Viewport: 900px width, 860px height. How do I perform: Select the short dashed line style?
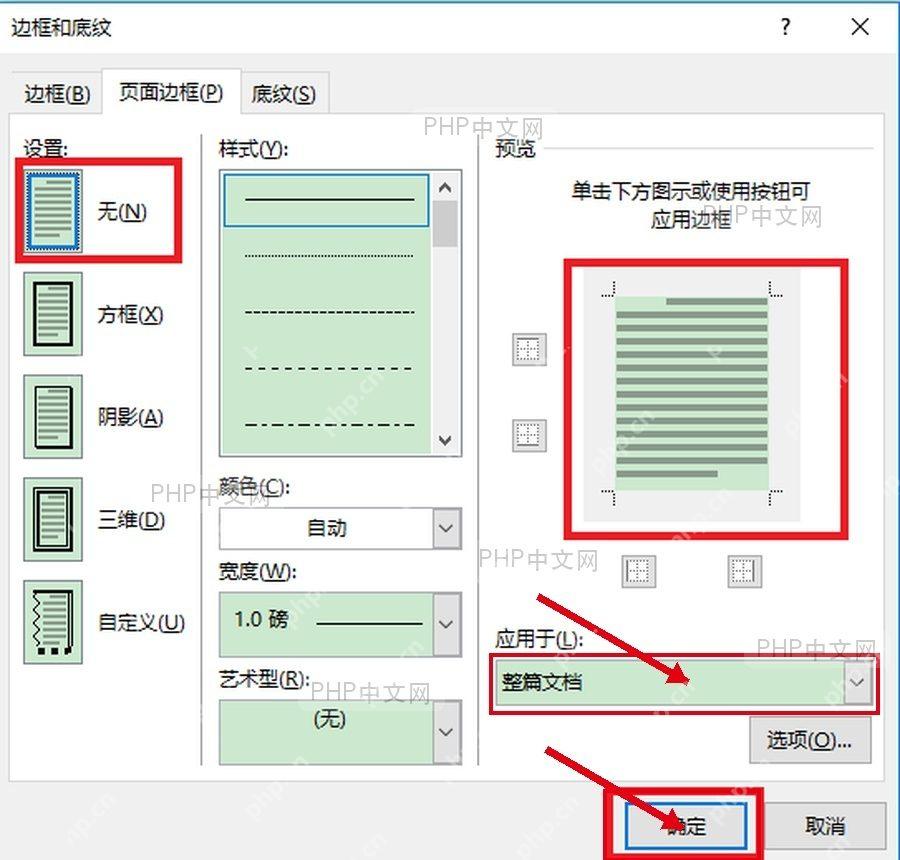tap(329, 312)
